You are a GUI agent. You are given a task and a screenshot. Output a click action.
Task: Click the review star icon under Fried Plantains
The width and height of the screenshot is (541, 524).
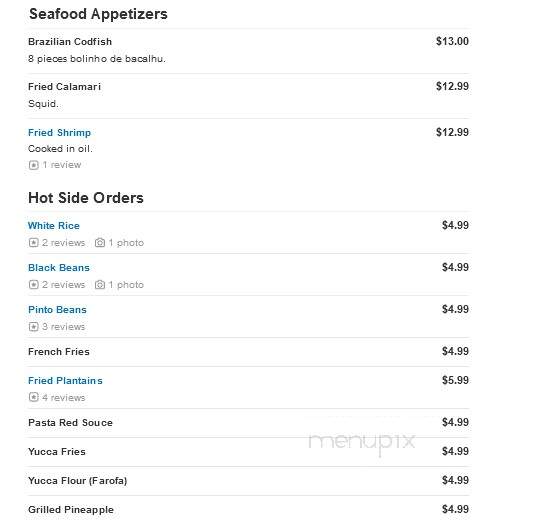[33, 397]
